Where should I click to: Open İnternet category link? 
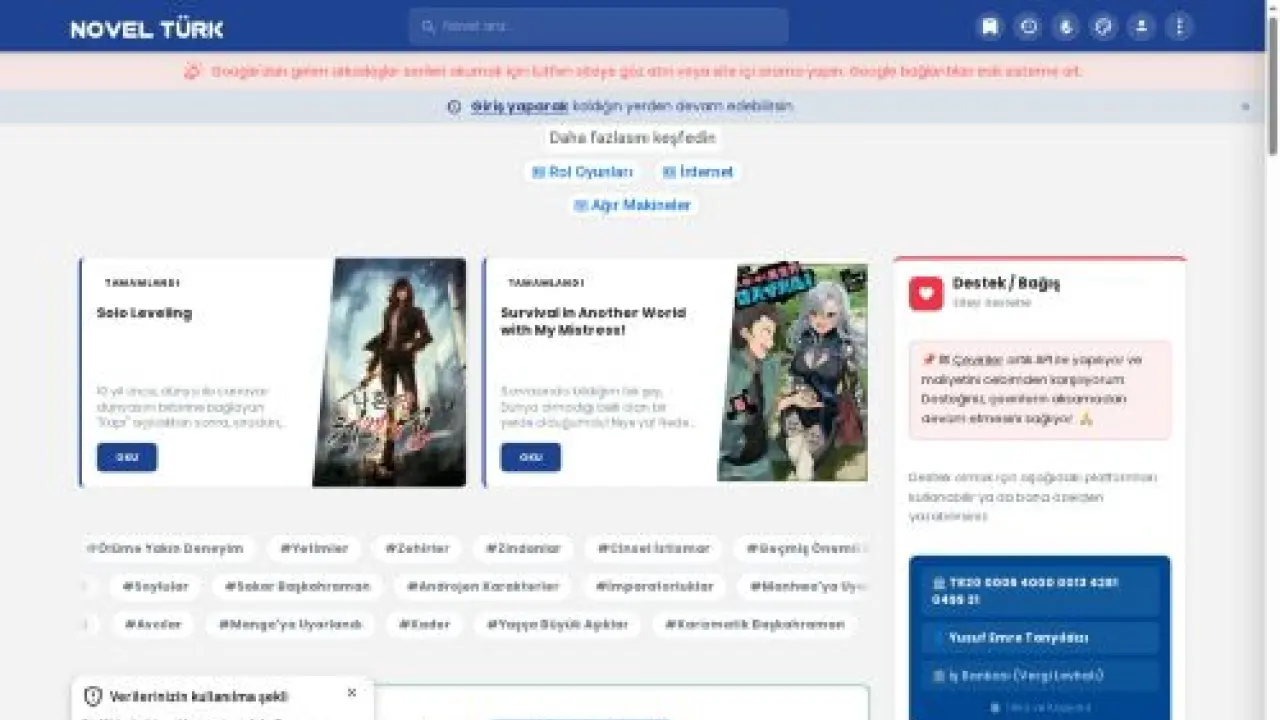698,172
